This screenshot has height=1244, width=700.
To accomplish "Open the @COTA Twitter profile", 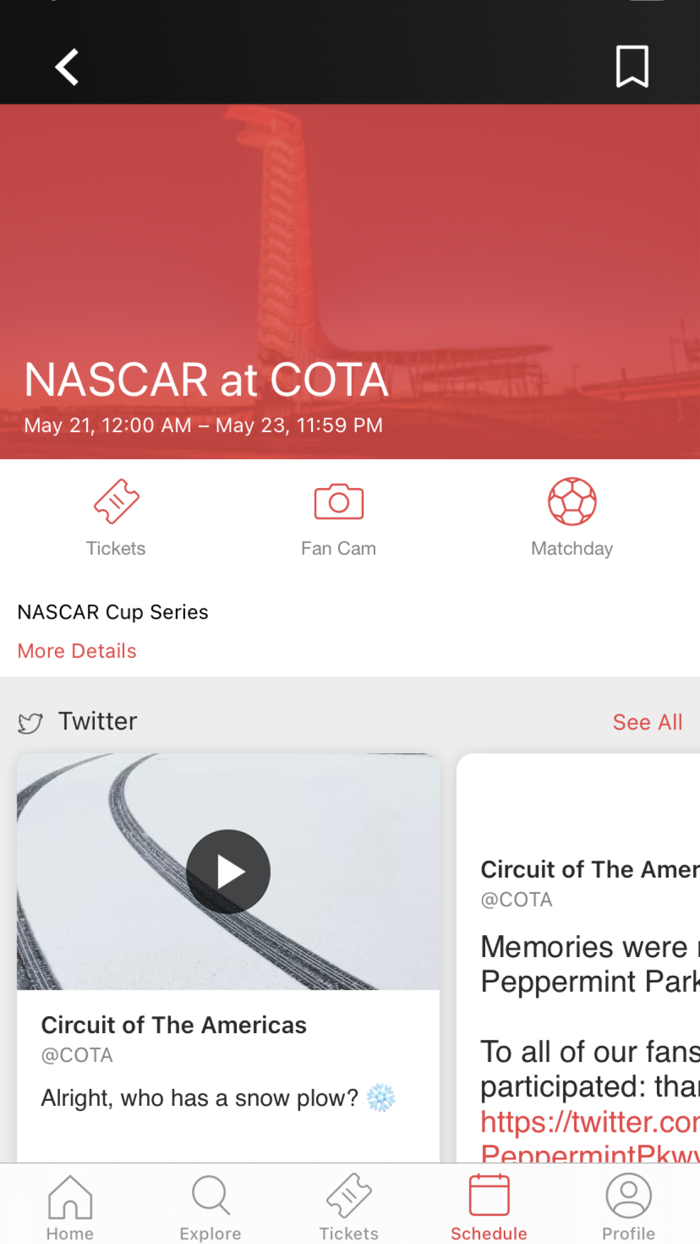I will tap(76, 1055).
